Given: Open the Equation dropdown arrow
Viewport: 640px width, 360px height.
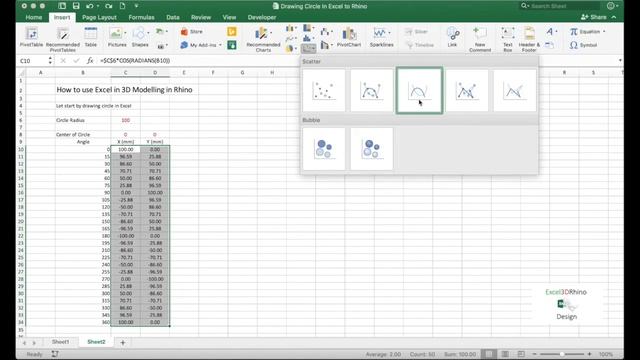Looking at the screenshot, I should [604, 31].
